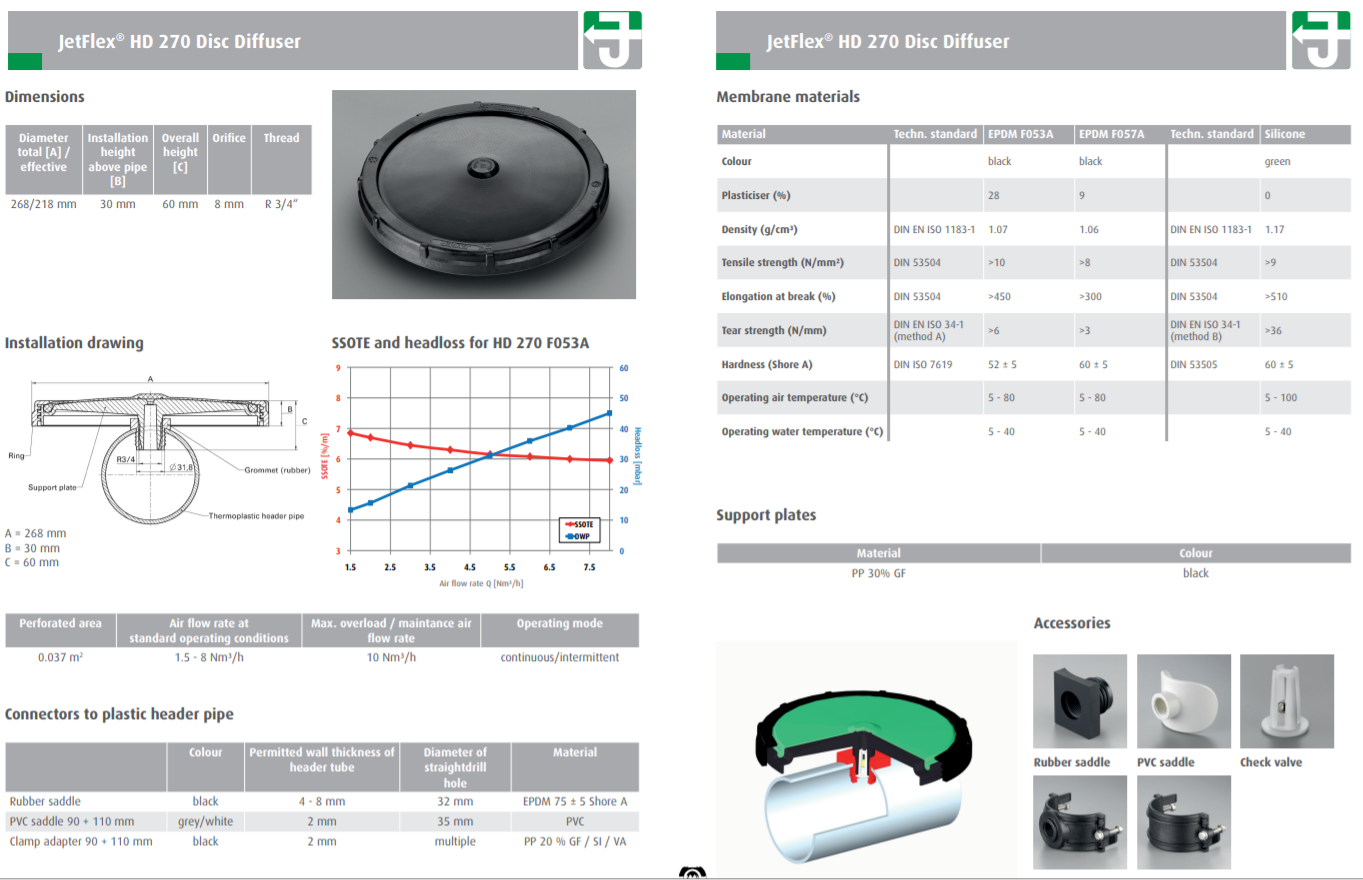The image size is (1363, 880).
Task: Click the 'Plasticiser (%)' row label
Action: pos(756,195)
